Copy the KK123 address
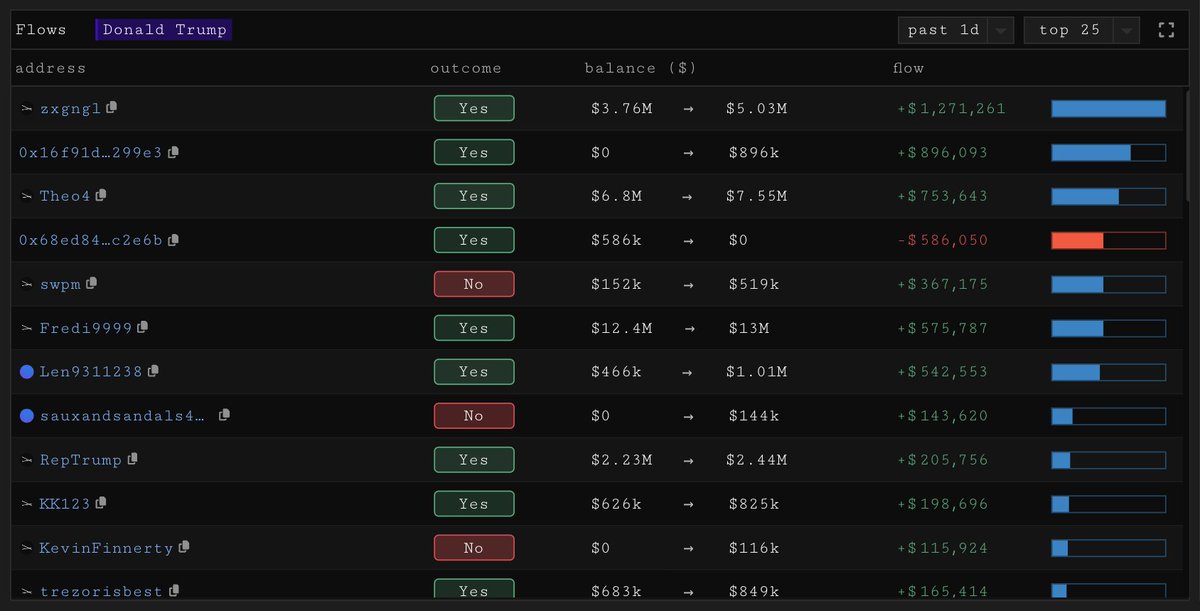1200x611 pixels. pyautogui.click(x=101, y=503)
